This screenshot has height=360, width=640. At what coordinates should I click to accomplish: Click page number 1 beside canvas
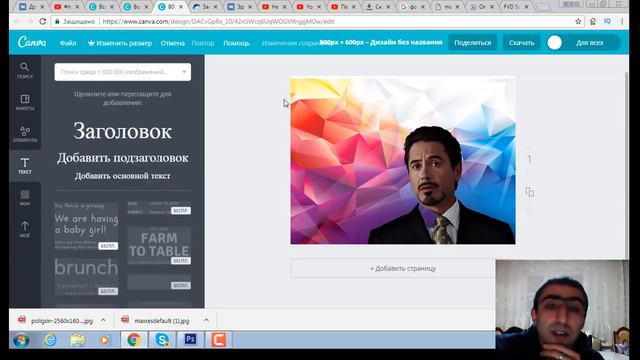[x=529, y=159]
